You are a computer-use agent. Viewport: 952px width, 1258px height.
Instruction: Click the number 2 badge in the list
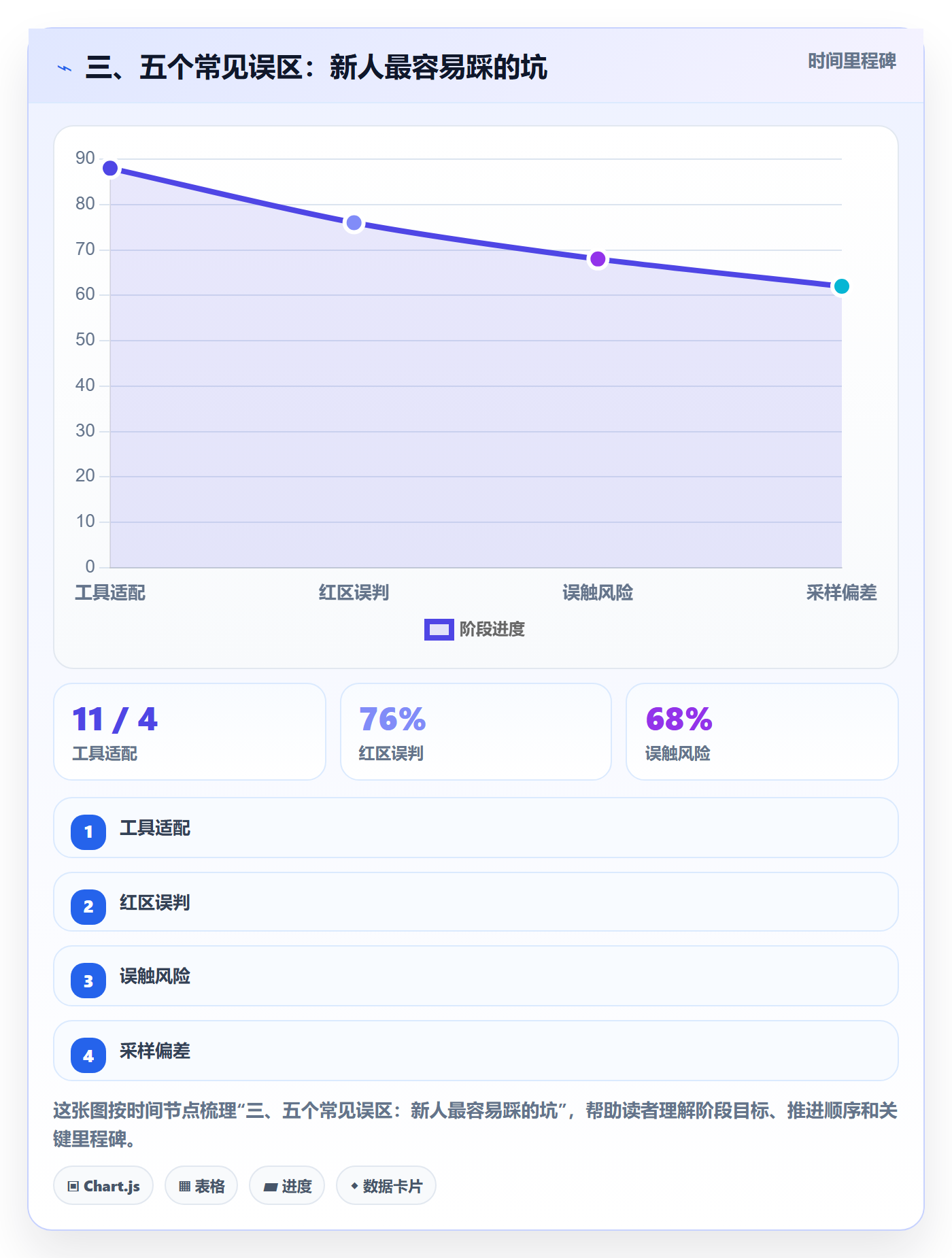(x=88, y=906)
